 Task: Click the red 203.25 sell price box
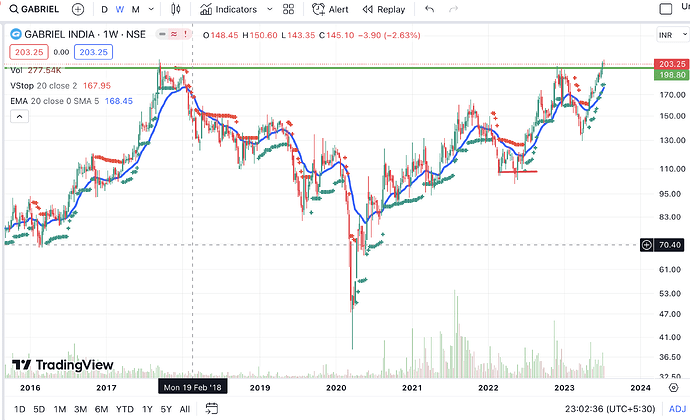point(29,52)
